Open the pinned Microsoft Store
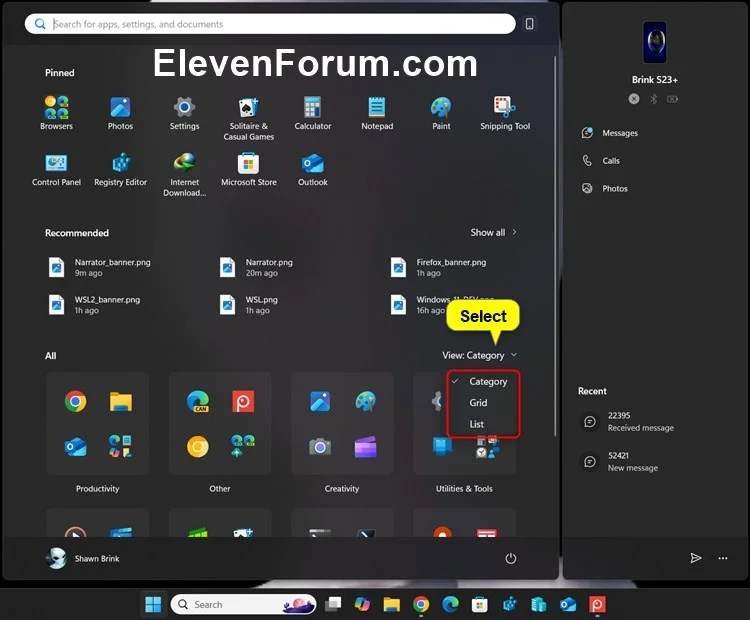750x620 pixels. (x=249, y=169)
